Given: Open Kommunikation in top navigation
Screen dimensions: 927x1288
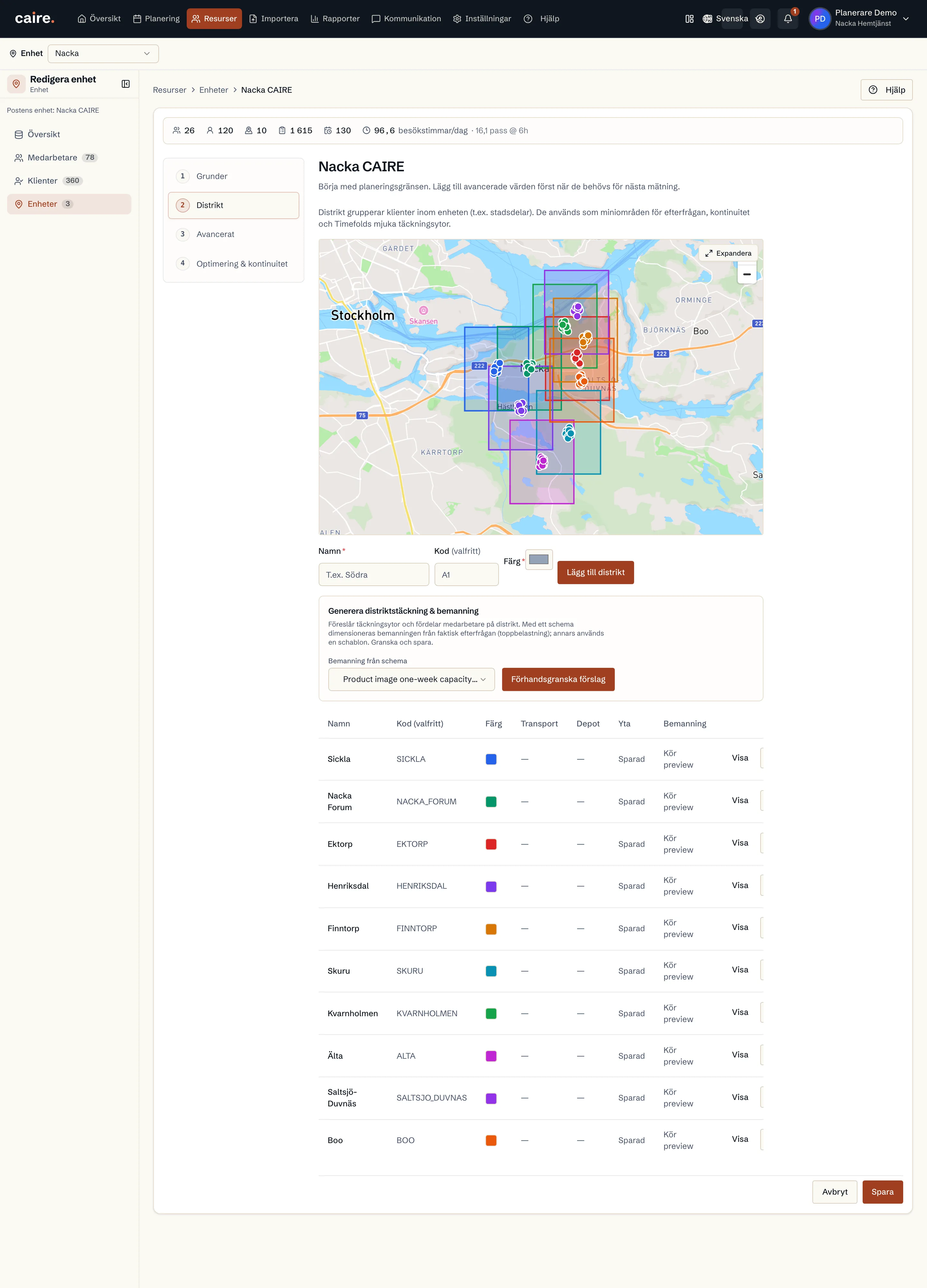Looking at the screenshot, I should (407, 19).
